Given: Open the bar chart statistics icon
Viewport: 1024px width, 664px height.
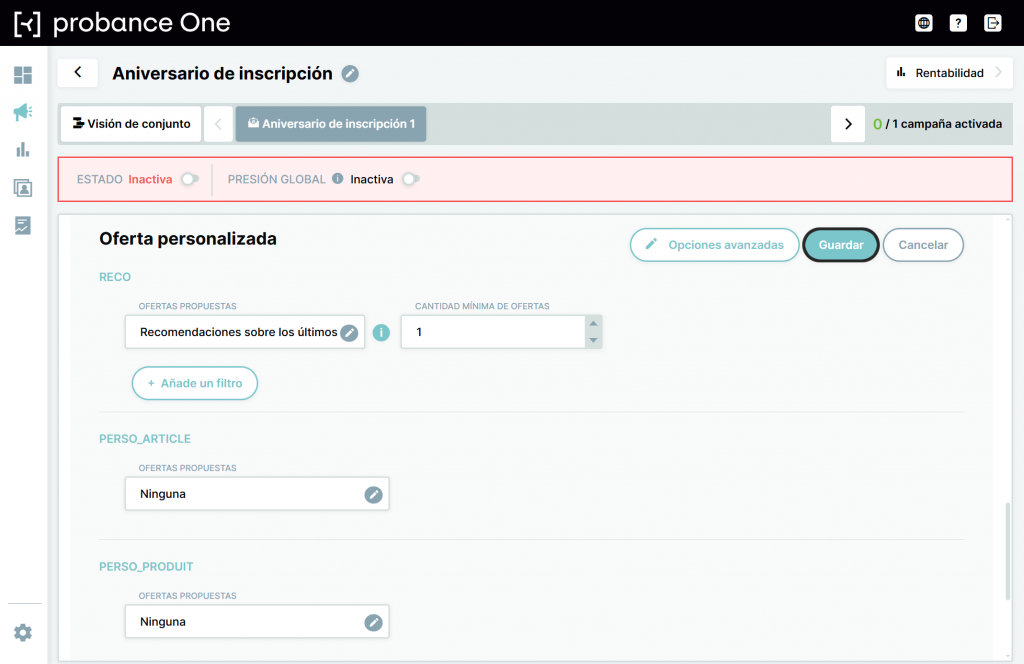Looking at the screenshot, I should (x=23, y=150).
